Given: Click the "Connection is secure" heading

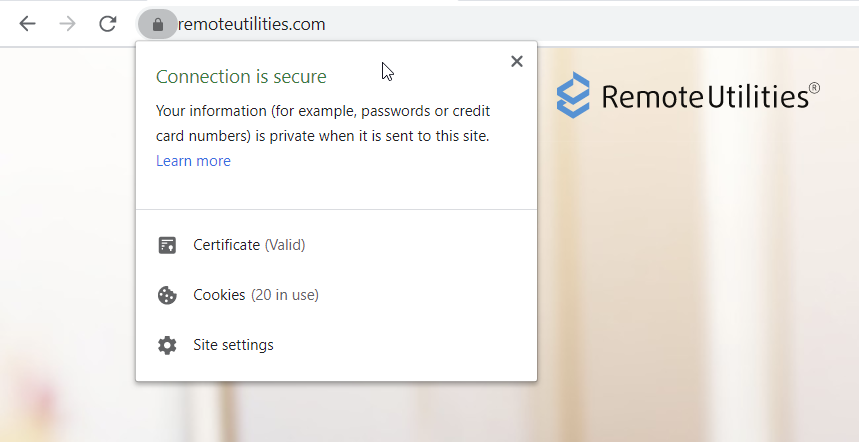Looking at the screenshot, I should click(241, 77).
